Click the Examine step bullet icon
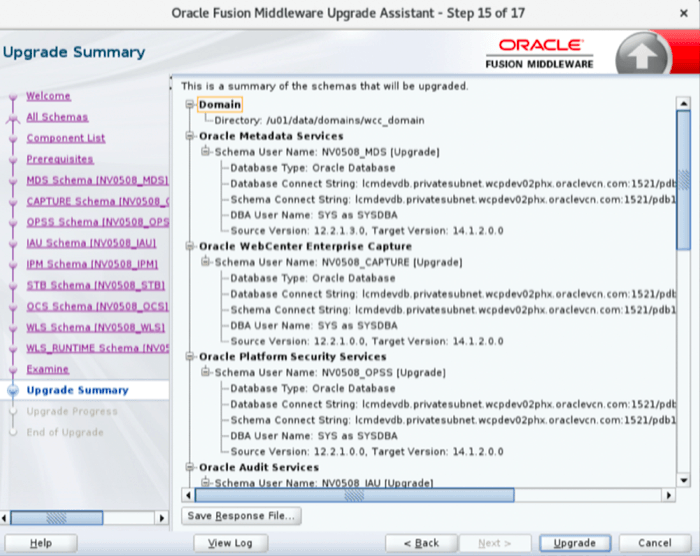This screenshot has height=556, width=700. point(13,369)
